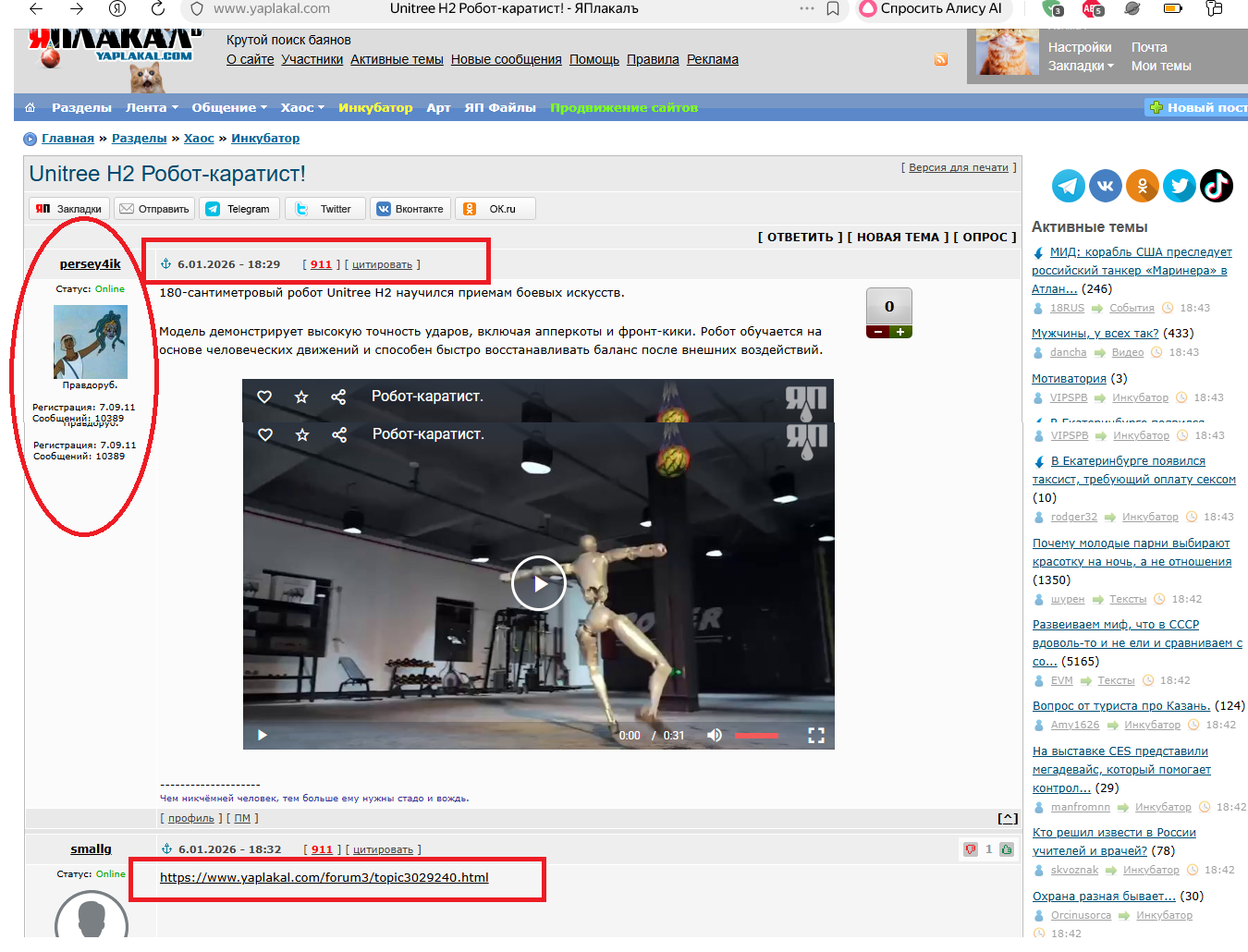The height and width of the screenshot is (952, 1248).
Task: Open the site protection shield near the URL
Action: [196, 8]
